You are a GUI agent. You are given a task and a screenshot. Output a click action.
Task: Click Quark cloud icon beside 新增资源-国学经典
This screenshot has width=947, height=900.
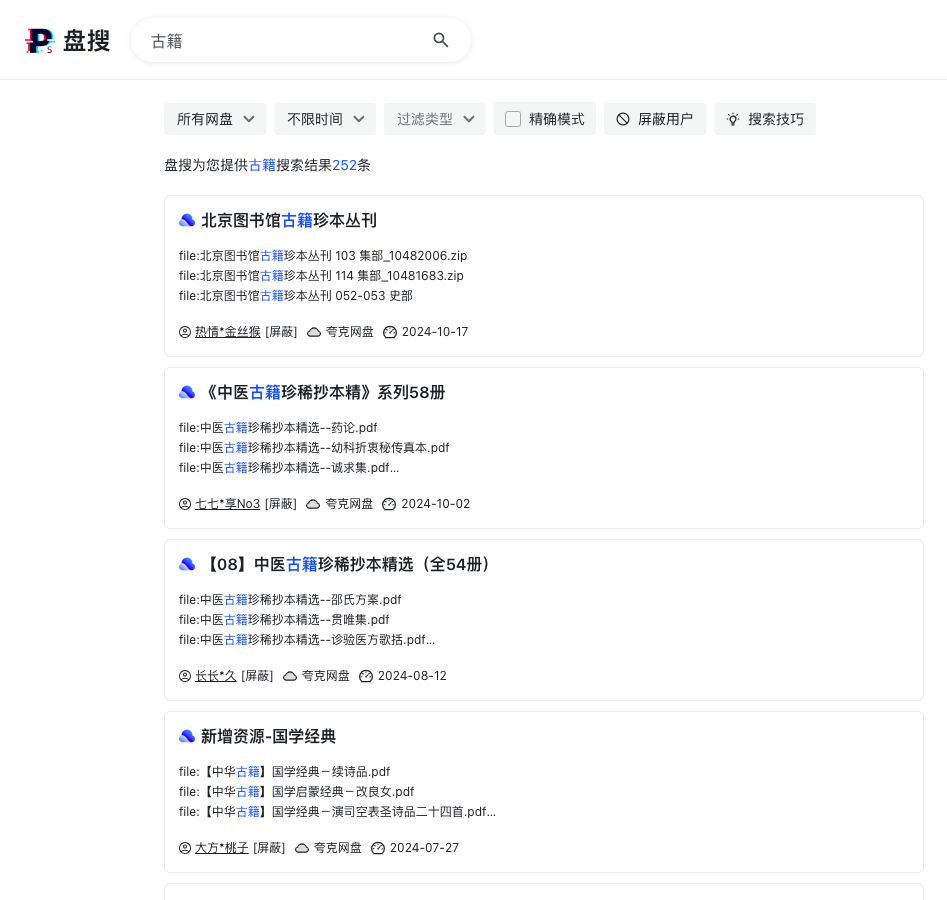tap(187, 736)
